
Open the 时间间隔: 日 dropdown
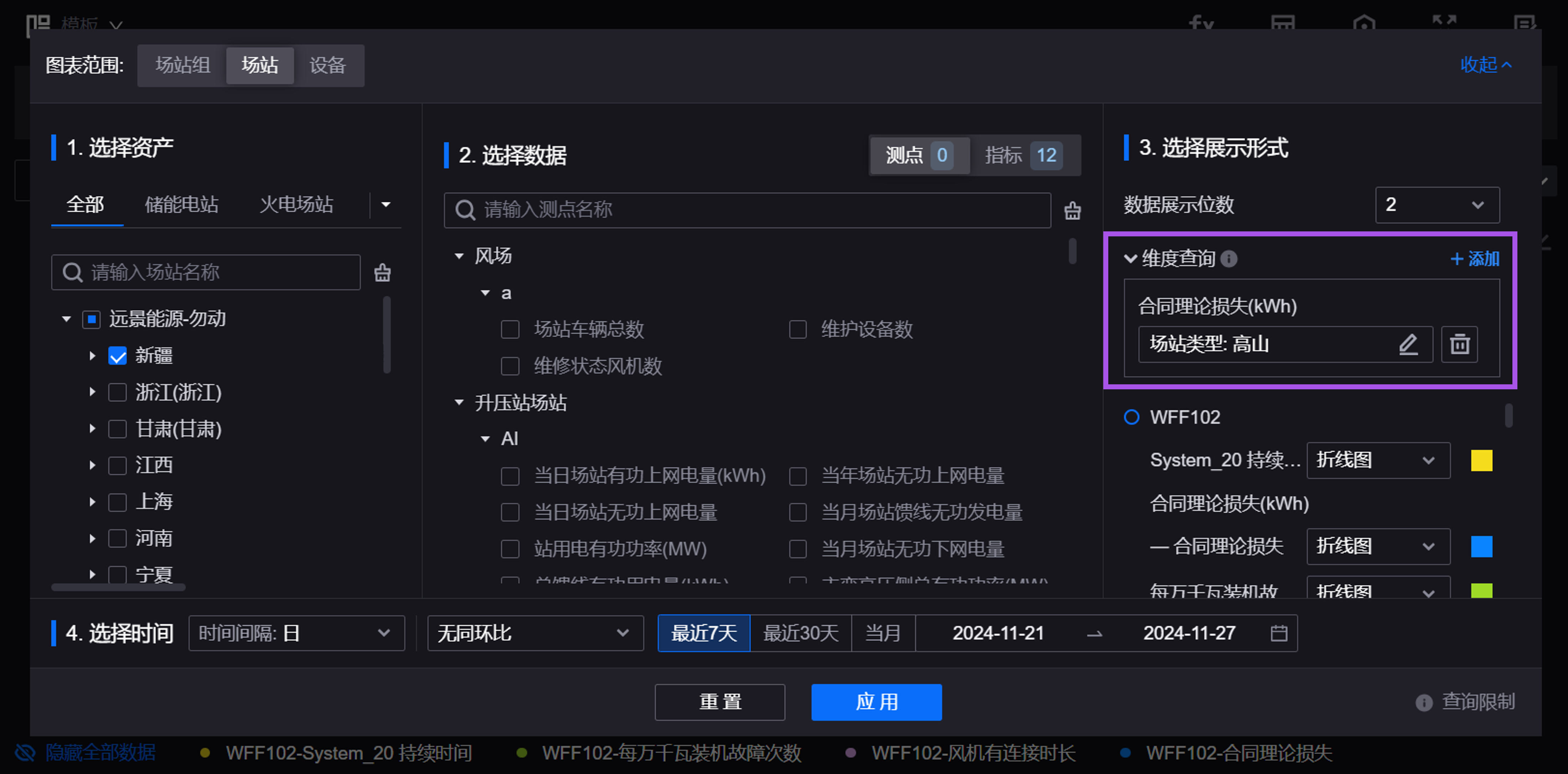296,633
